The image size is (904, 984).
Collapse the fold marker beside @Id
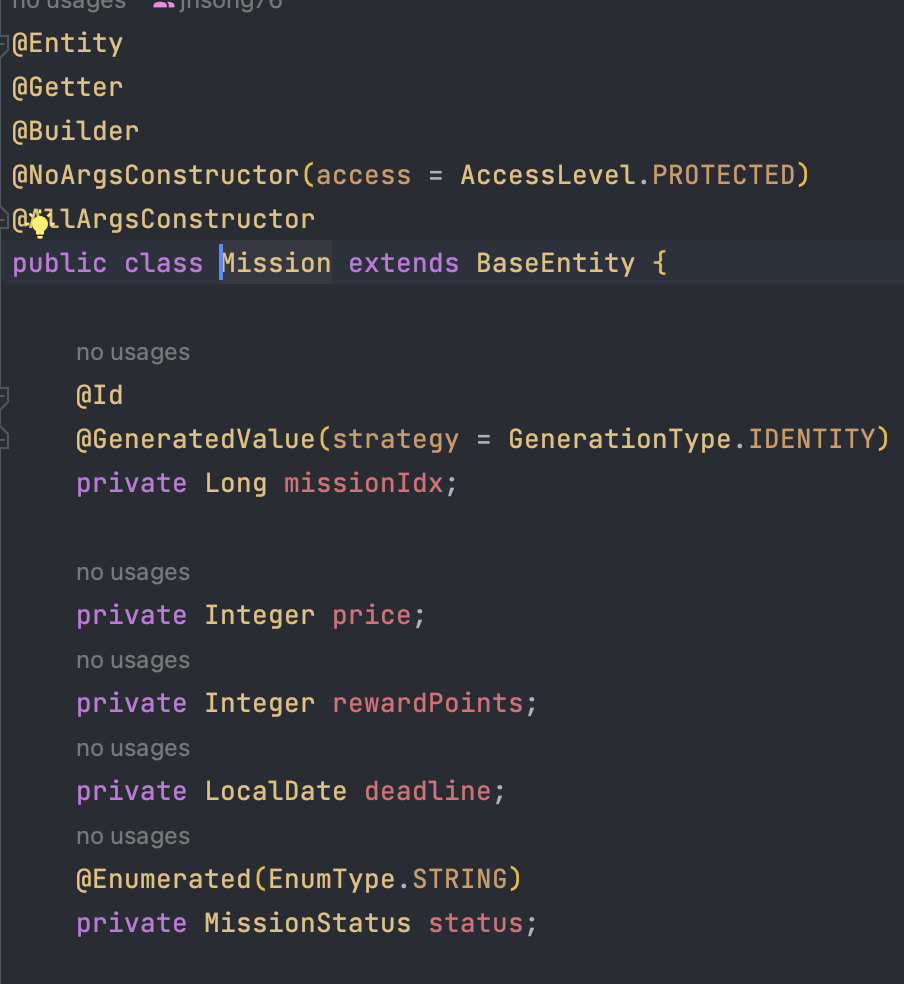pos(4,398)
